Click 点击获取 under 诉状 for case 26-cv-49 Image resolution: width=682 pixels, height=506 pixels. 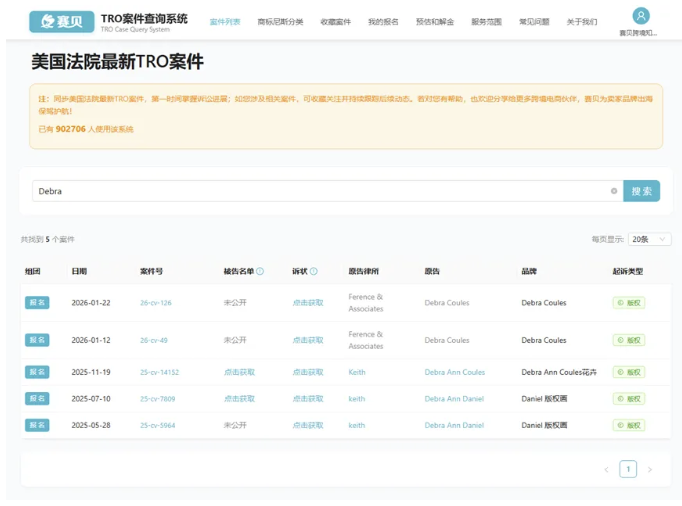[x=307, y=340]
